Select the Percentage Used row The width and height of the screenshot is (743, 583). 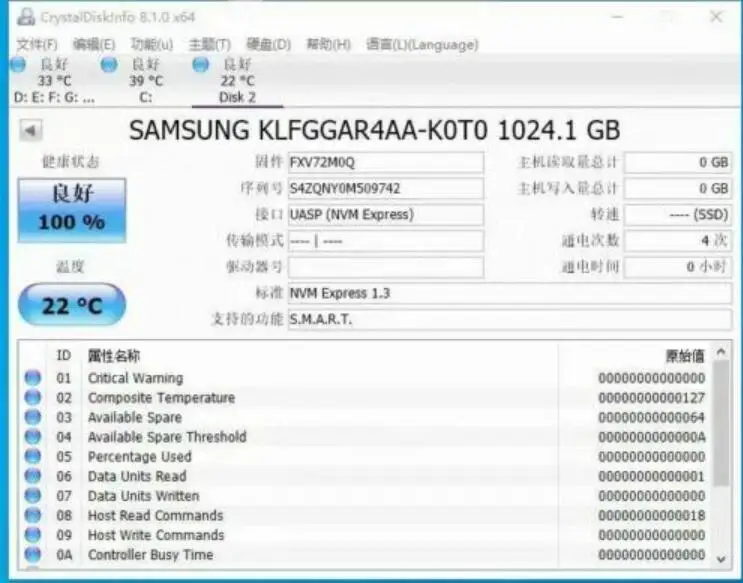(365, 456)
